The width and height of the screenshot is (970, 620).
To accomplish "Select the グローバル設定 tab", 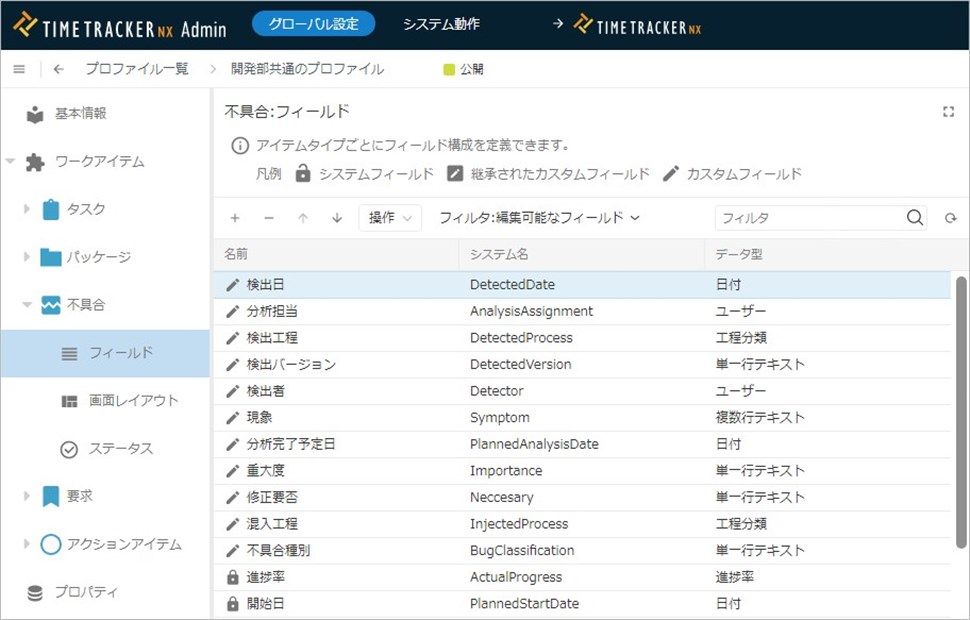I will (313, 24).
